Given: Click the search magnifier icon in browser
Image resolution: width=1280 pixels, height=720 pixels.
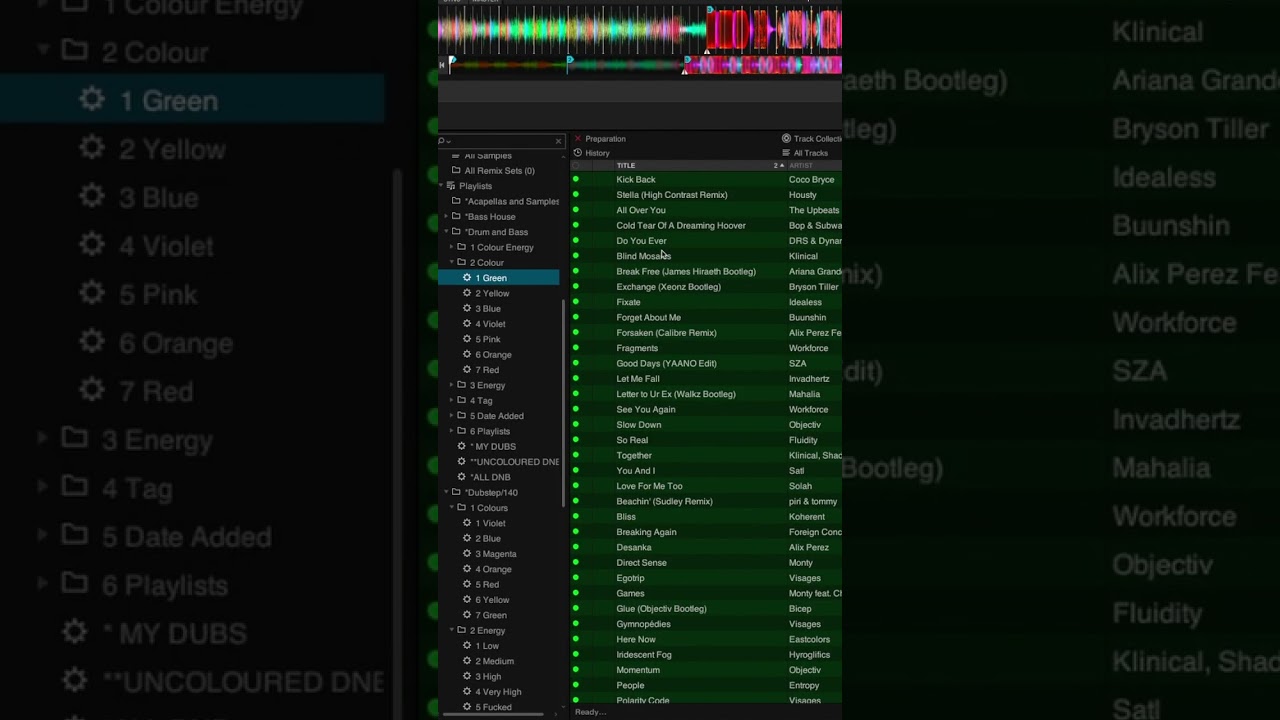Looking at the screenshot, I should coord(443,141).
